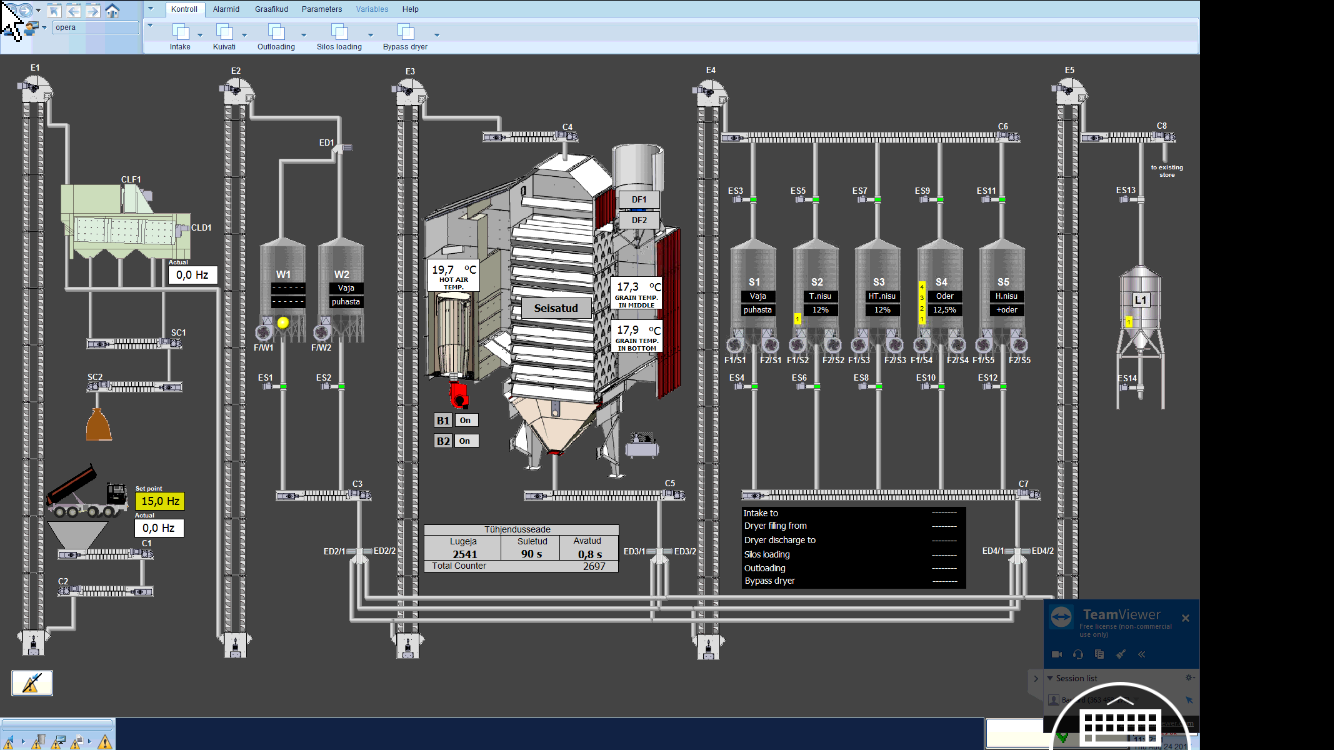
Task: Open TeamViewer video camera icon
Action: [1057, 654]
